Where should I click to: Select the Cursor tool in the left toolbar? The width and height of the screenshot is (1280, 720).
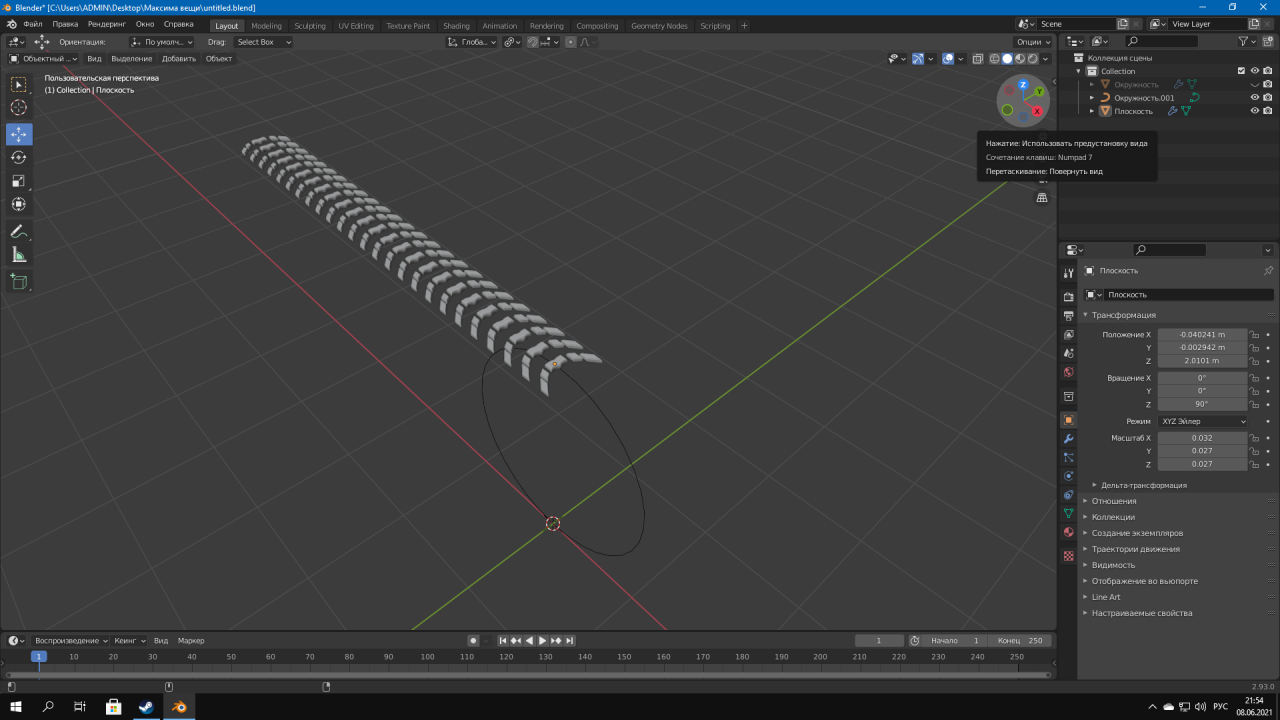click(x=19, y=108)
